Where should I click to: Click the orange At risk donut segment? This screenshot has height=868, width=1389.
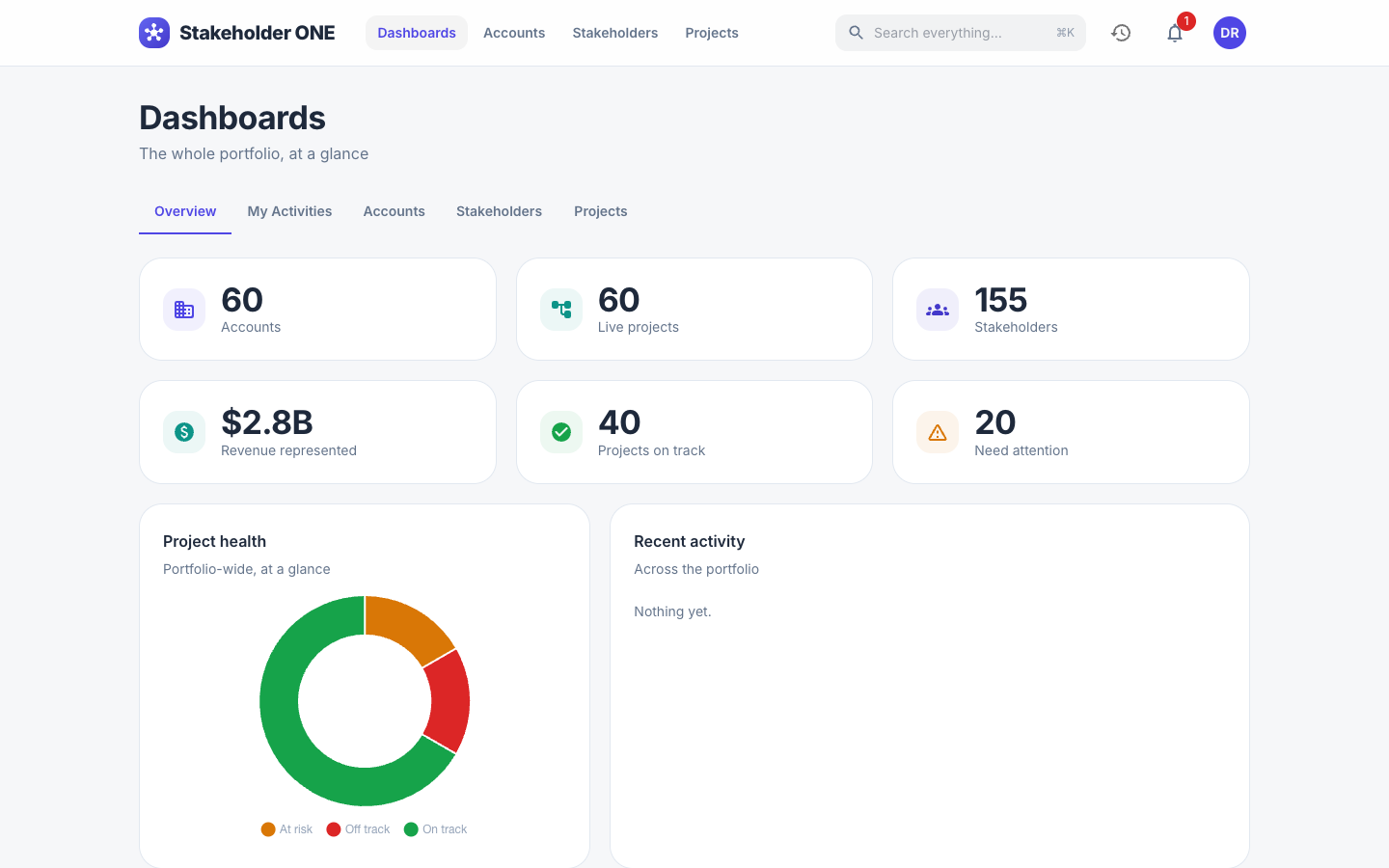pos(407,627)
